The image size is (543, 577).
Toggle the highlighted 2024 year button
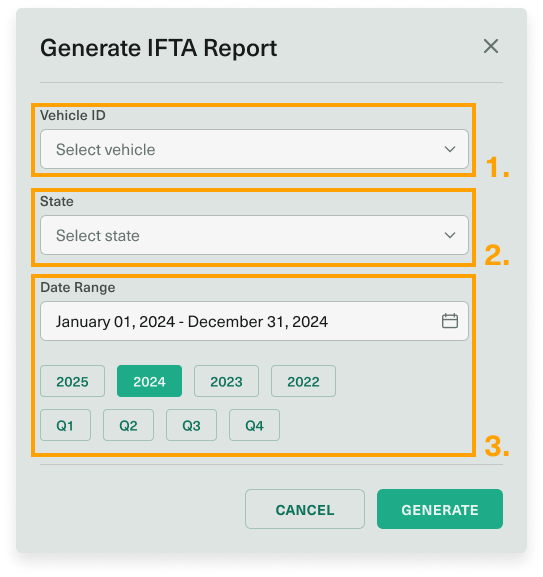click(149, 381)
